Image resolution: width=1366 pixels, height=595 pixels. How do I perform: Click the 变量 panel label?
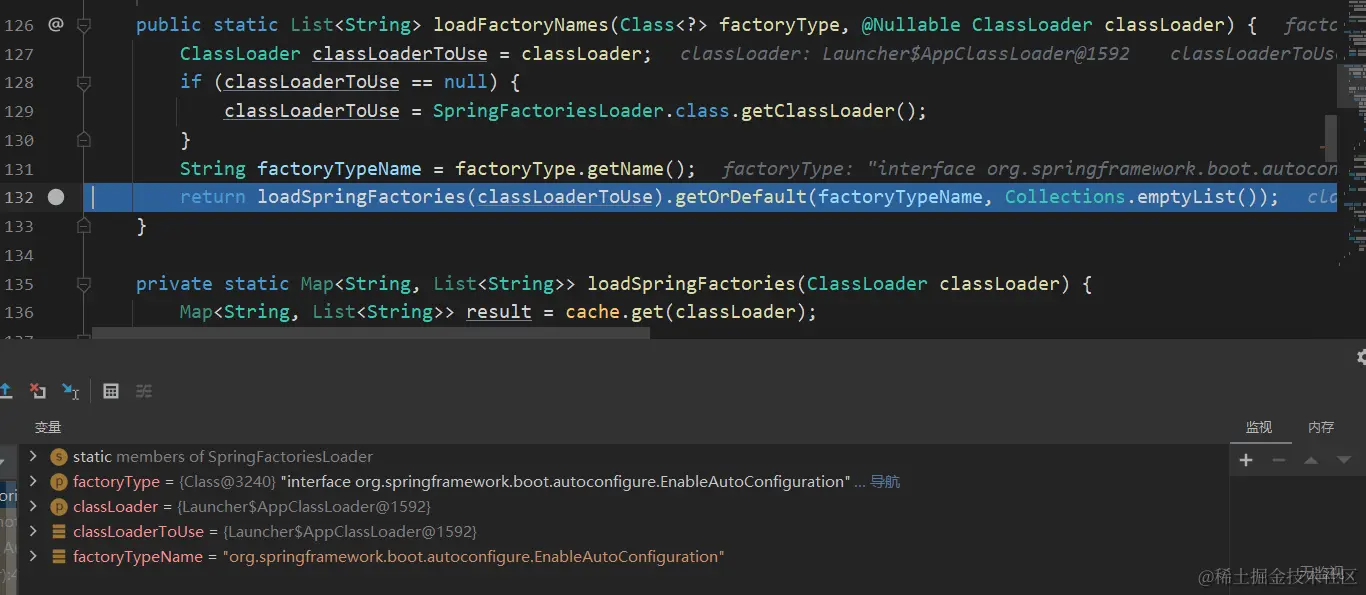pos(48,427)
